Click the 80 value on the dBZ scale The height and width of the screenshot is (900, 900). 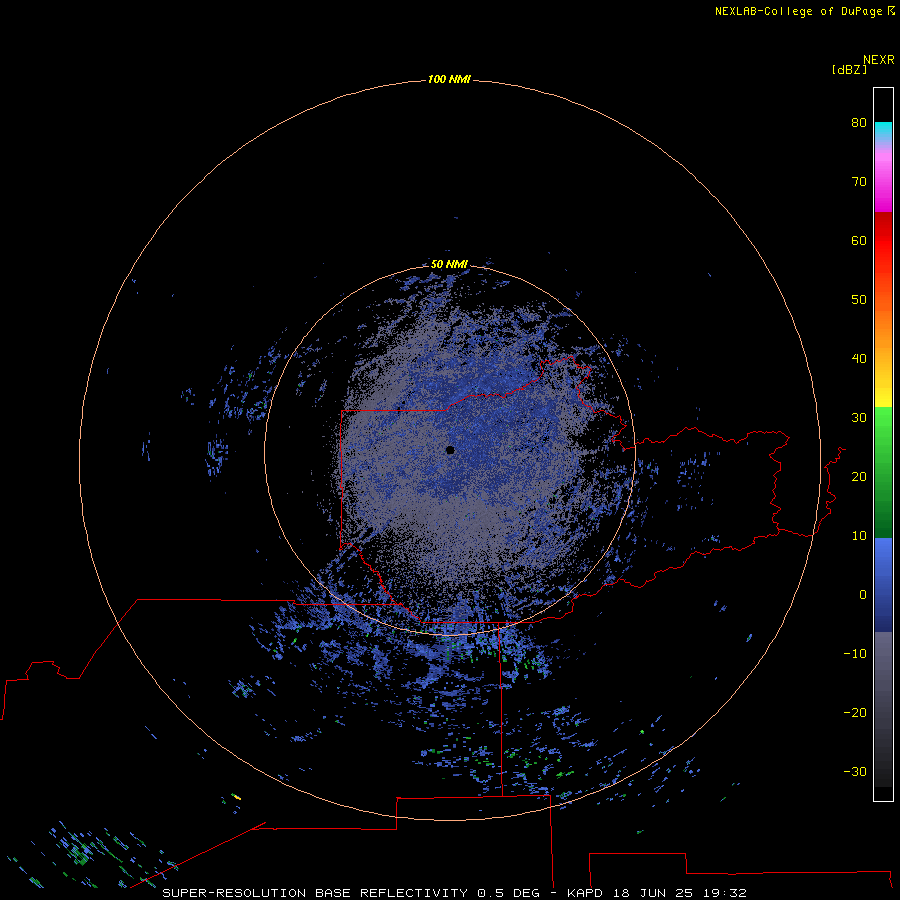[859, 122]
